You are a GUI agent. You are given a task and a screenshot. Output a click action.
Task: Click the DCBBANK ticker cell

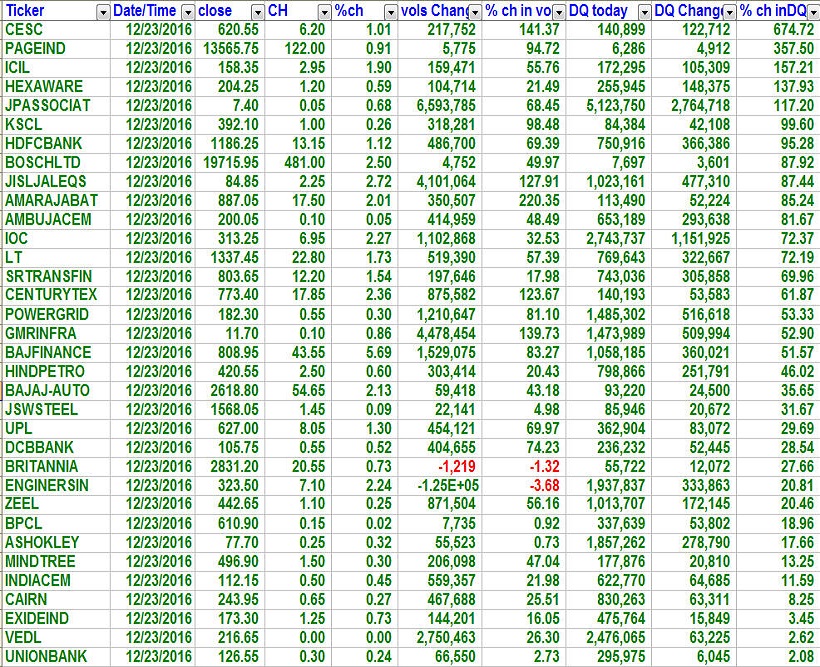coord(55,447)
